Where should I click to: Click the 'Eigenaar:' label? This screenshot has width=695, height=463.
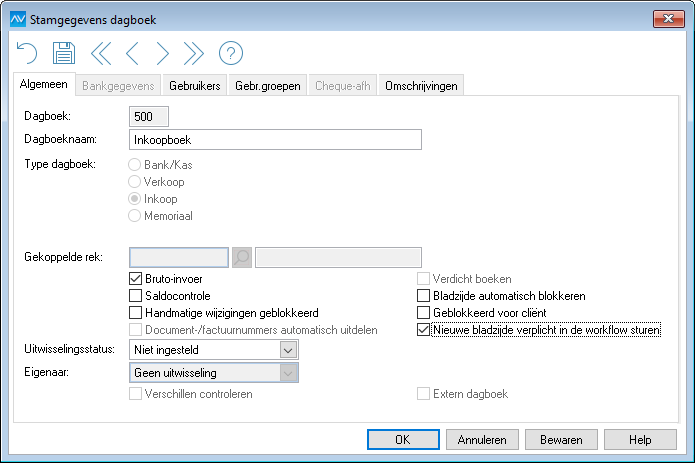click(x=47, y=372)
